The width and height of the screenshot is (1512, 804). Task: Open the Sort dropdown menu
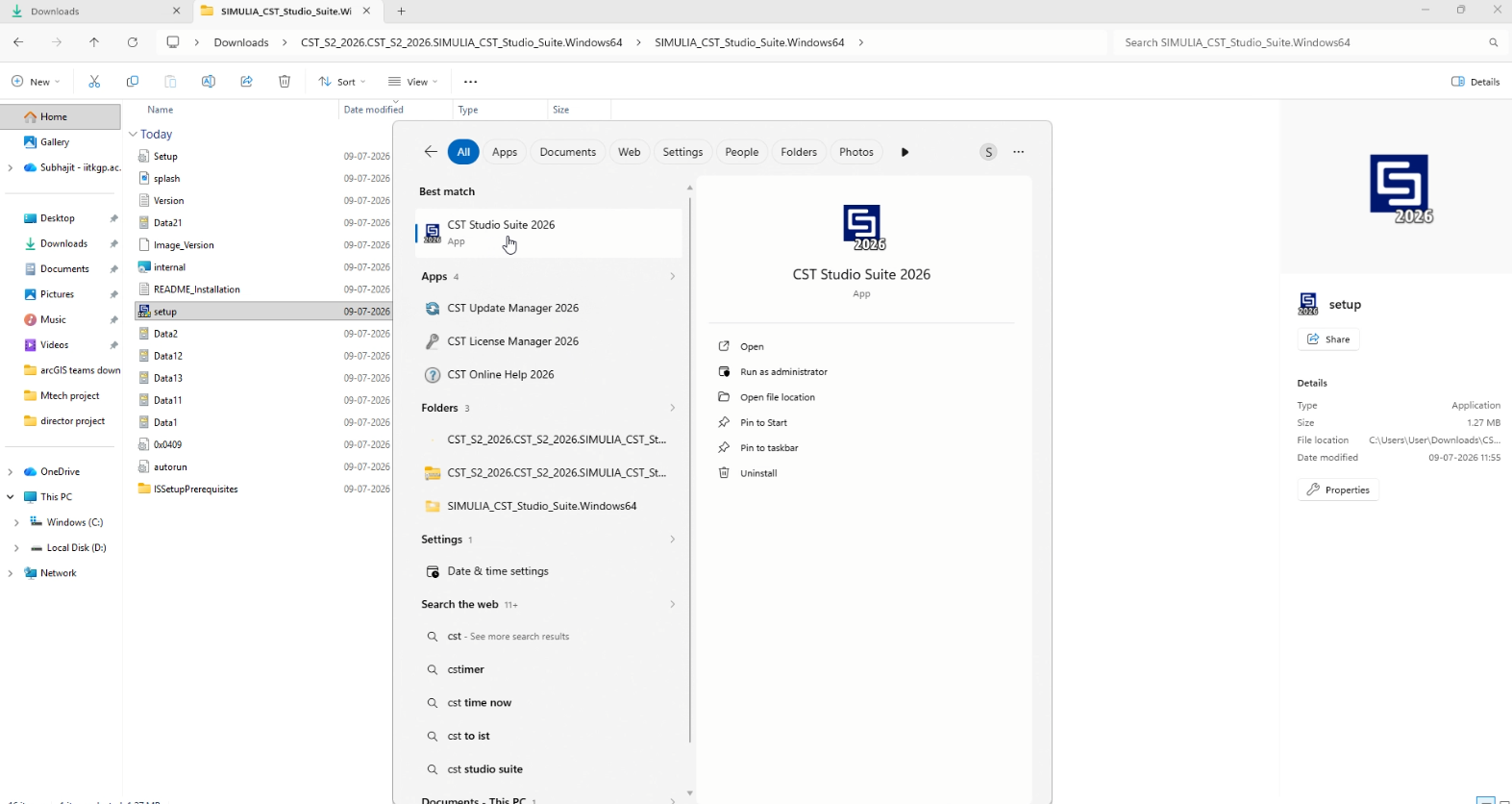pyautogui.click(x=342, y=82)
